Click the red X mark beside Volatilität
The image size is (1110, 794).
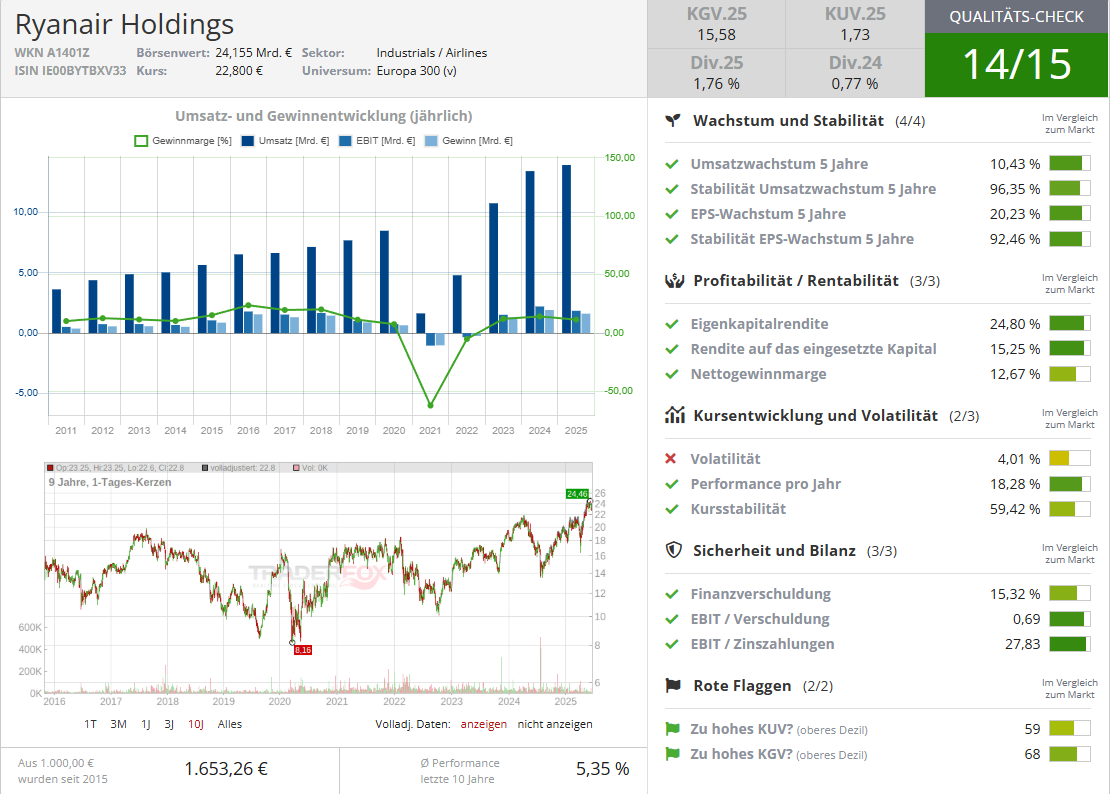pos(671,459)
